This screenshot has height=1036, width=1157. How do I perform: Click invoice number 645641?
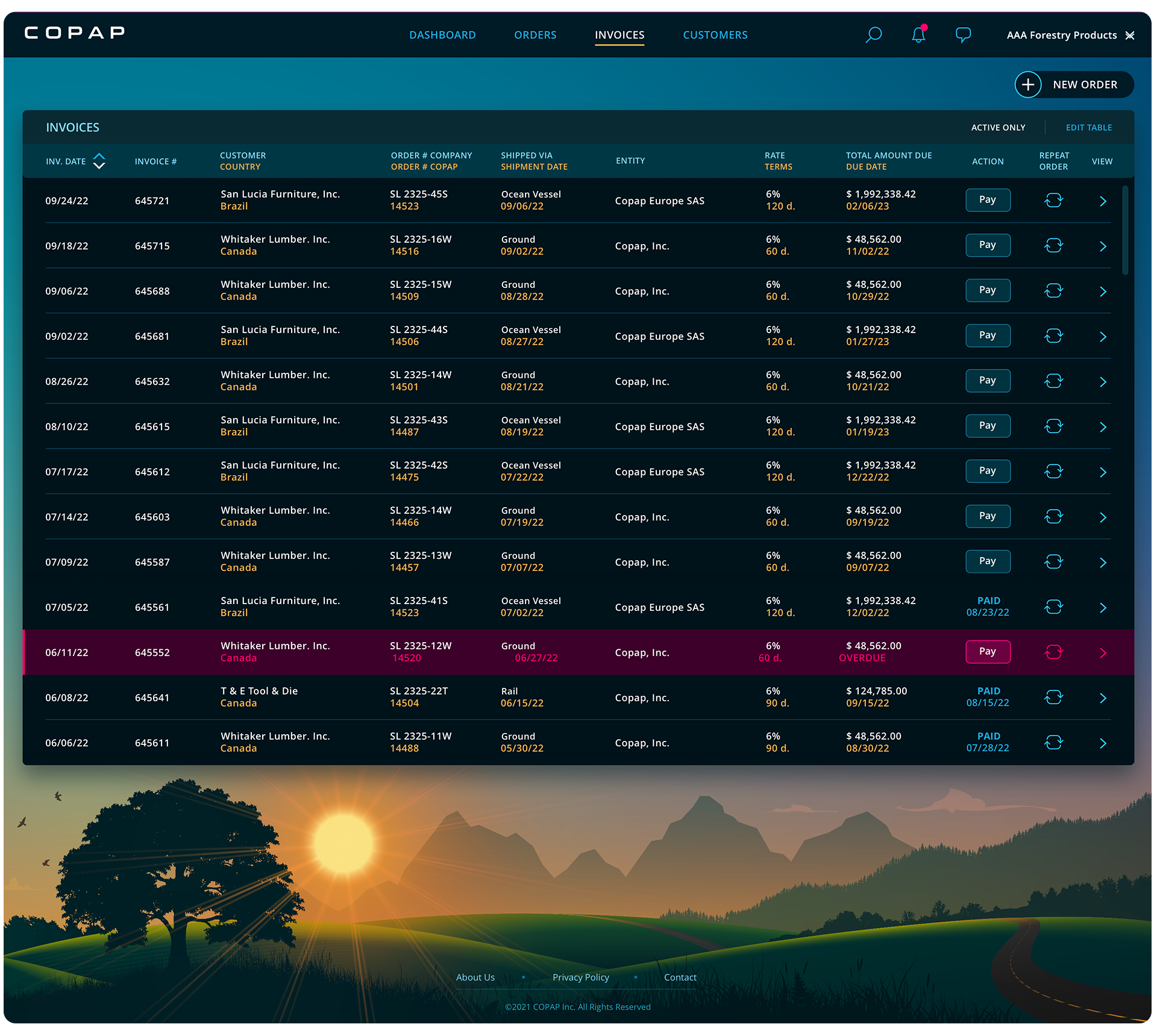pos(152,697)
